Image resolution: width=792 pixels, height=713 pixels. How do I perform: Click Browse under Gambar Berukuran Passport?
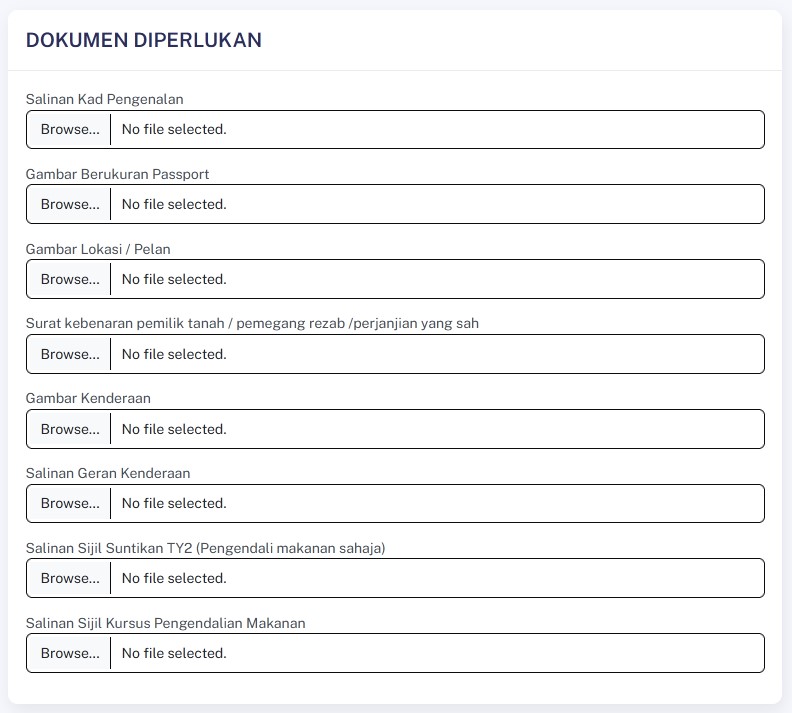(x=70, y=204)
